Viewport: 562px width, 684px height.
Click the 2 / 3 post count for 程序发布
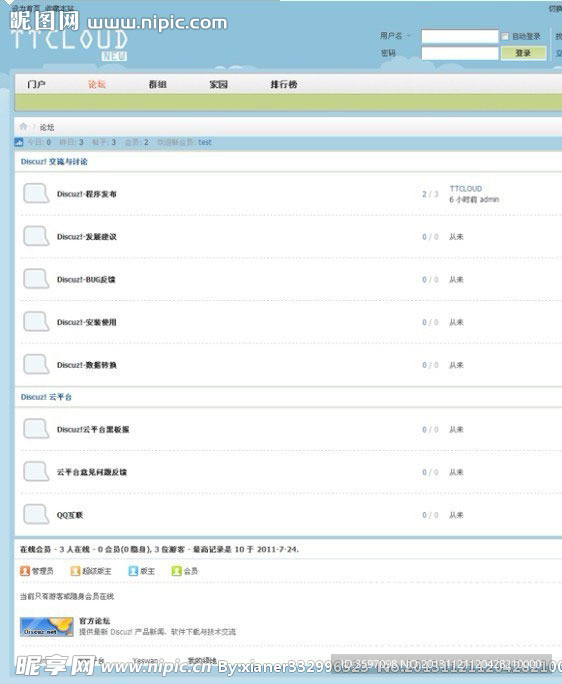(430, 194)
